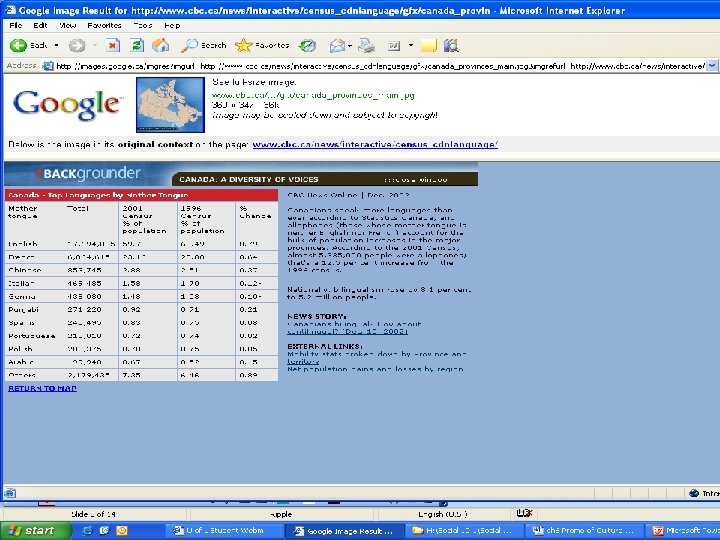This screenshot has width=720, height=540.
Task: Open the File menu
Action: click(16, 25)
